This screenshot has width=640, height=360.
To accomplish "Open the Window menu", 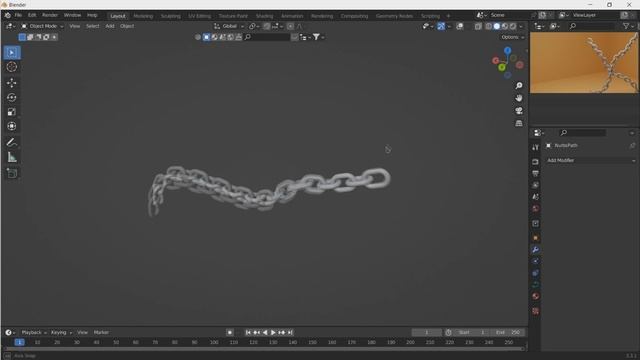I will [72, 15].
